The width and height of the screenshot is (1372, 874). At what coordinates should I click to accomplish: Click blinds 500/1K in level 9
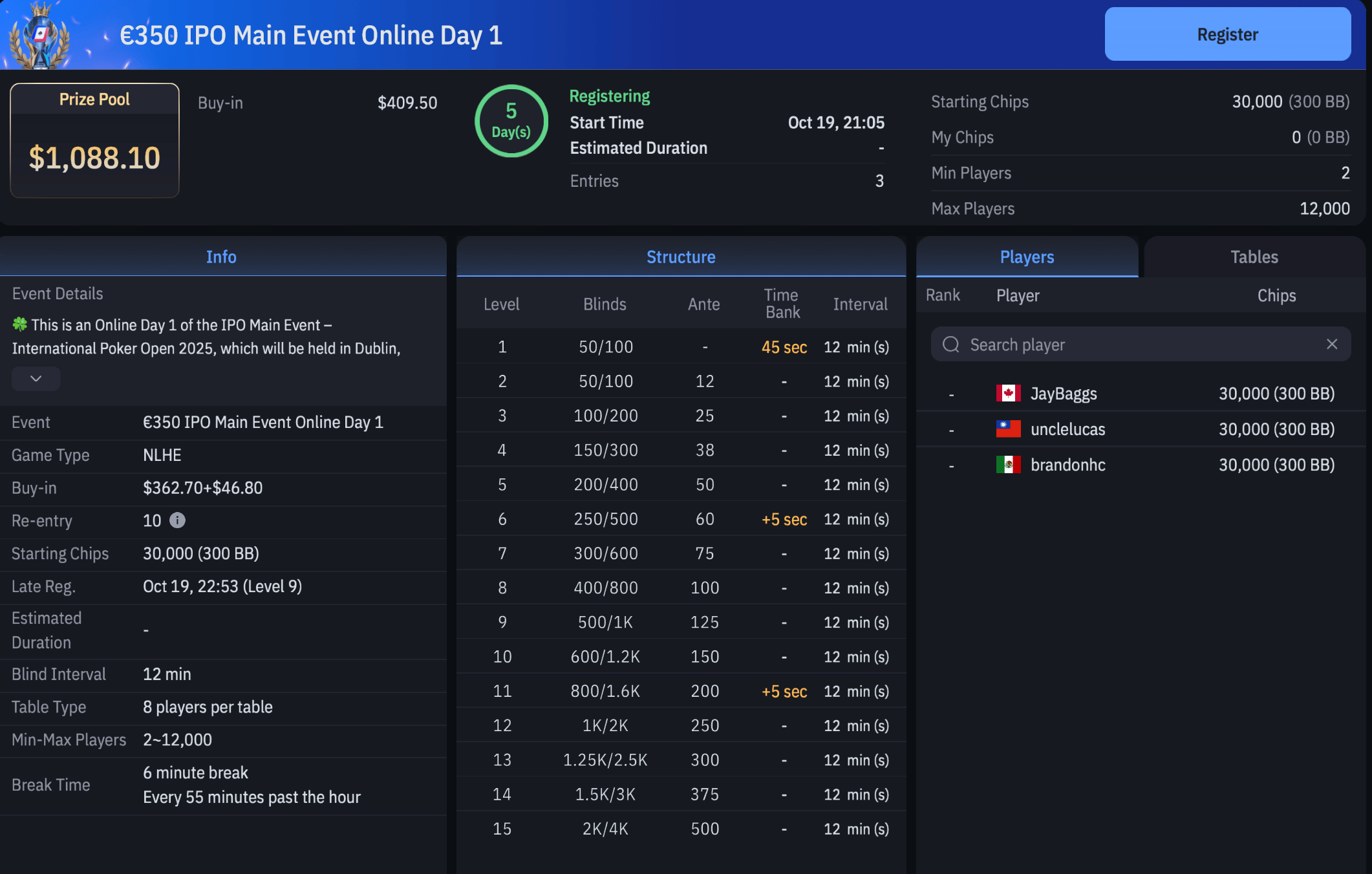pos(606,622)
